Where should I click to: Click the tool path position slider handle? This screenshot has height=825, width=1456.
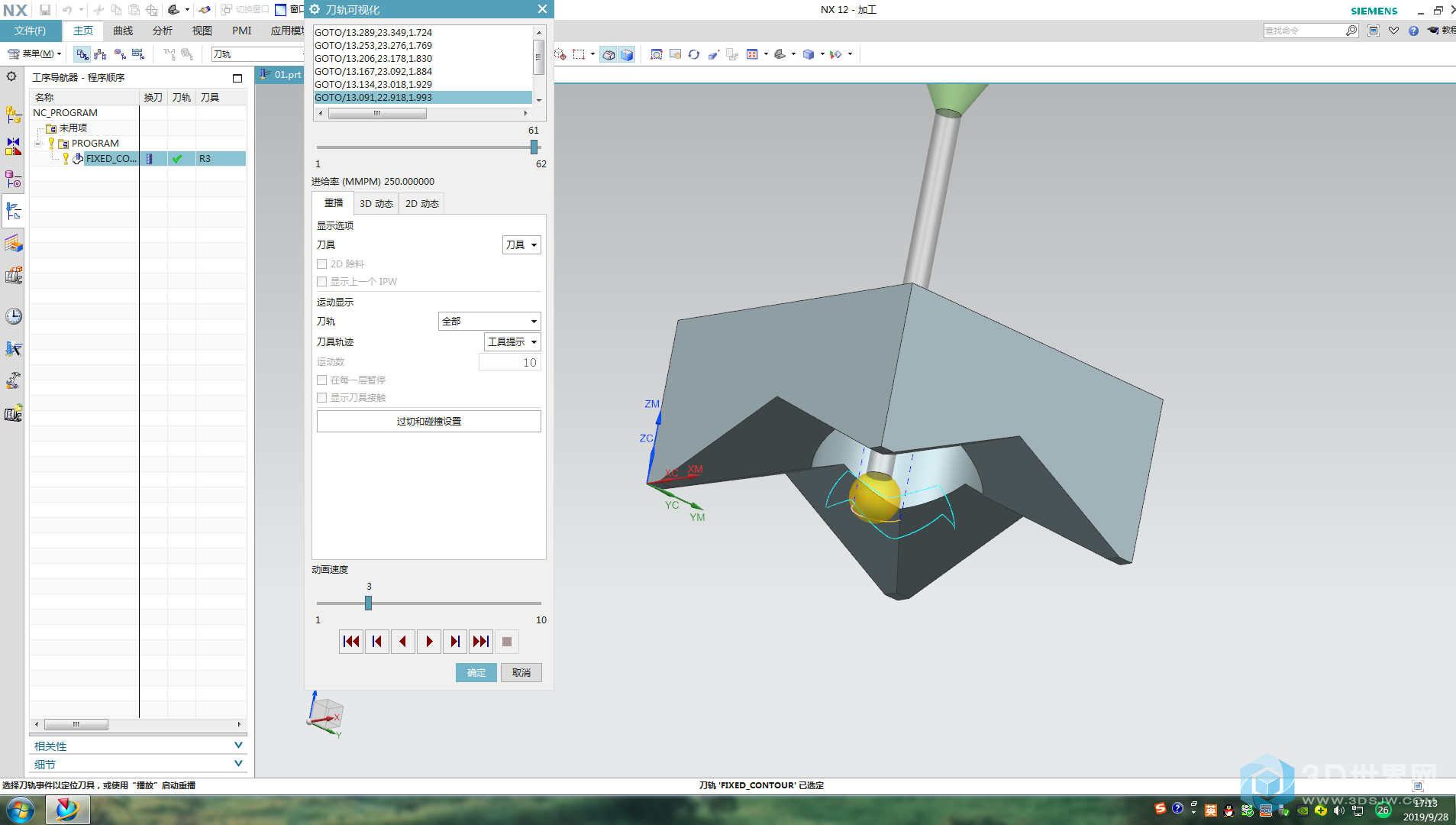pyautogui.click(x=534, y=147)
